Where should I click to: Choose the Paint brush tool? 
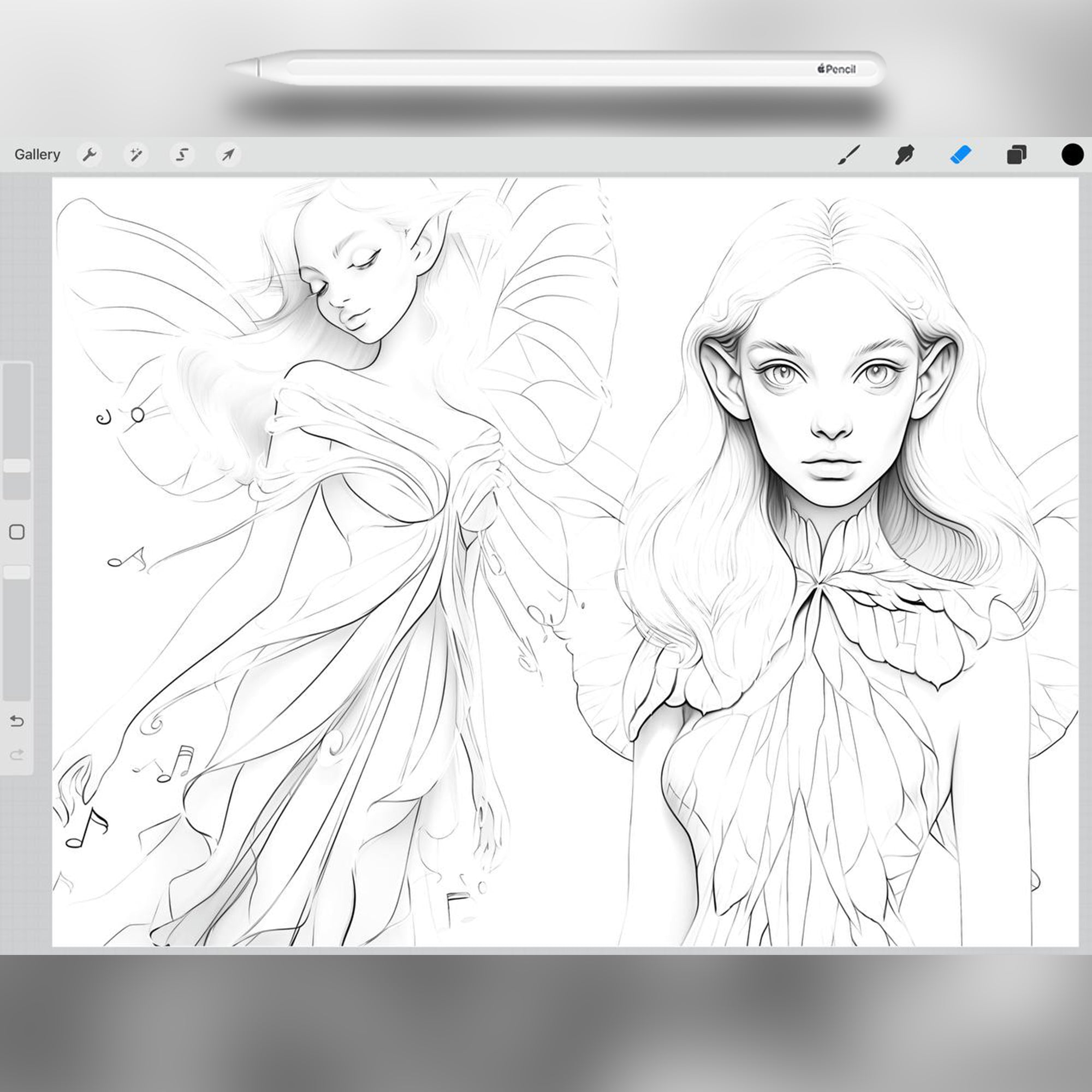[848, 154]
